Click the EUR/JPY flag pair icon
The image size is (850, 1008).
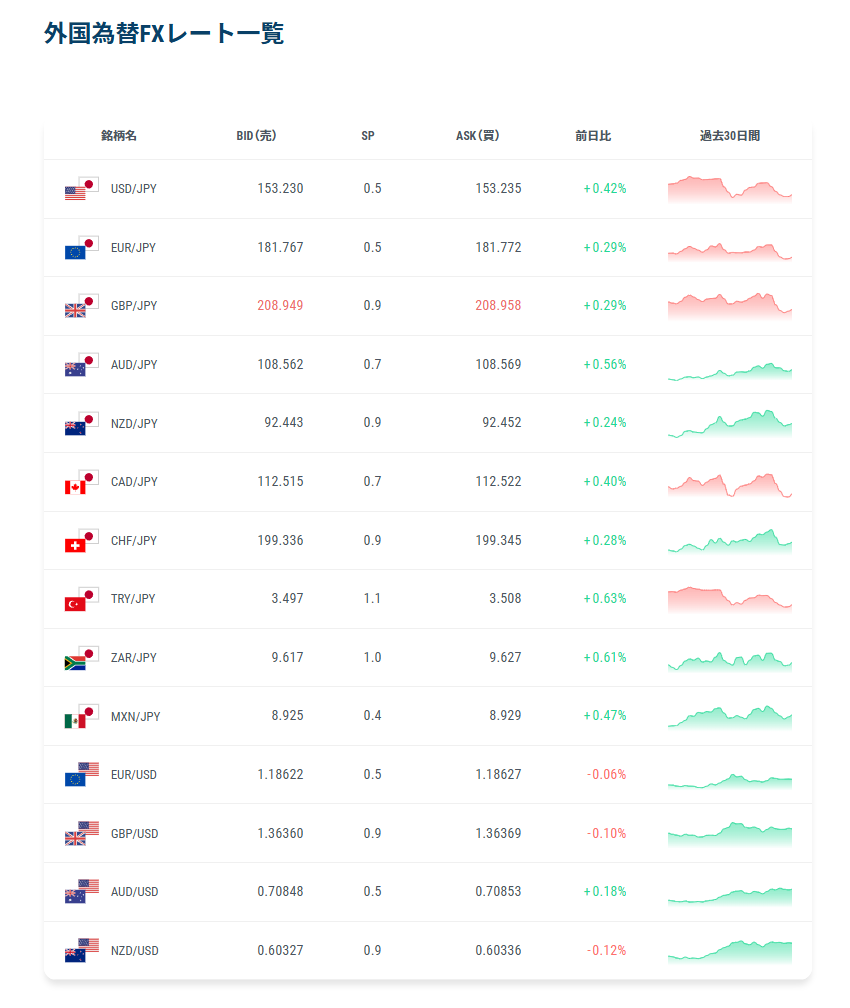[x=81, y=248]
